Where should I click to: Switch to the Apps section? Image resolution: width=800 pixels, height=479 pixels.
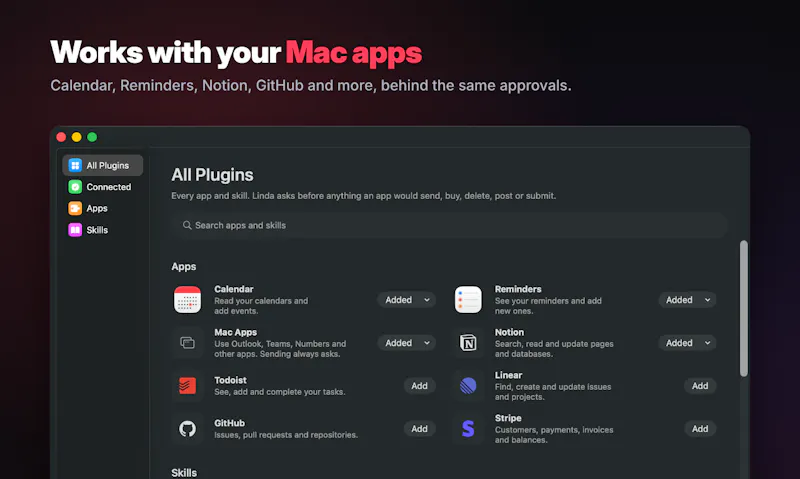coord(103,208)
